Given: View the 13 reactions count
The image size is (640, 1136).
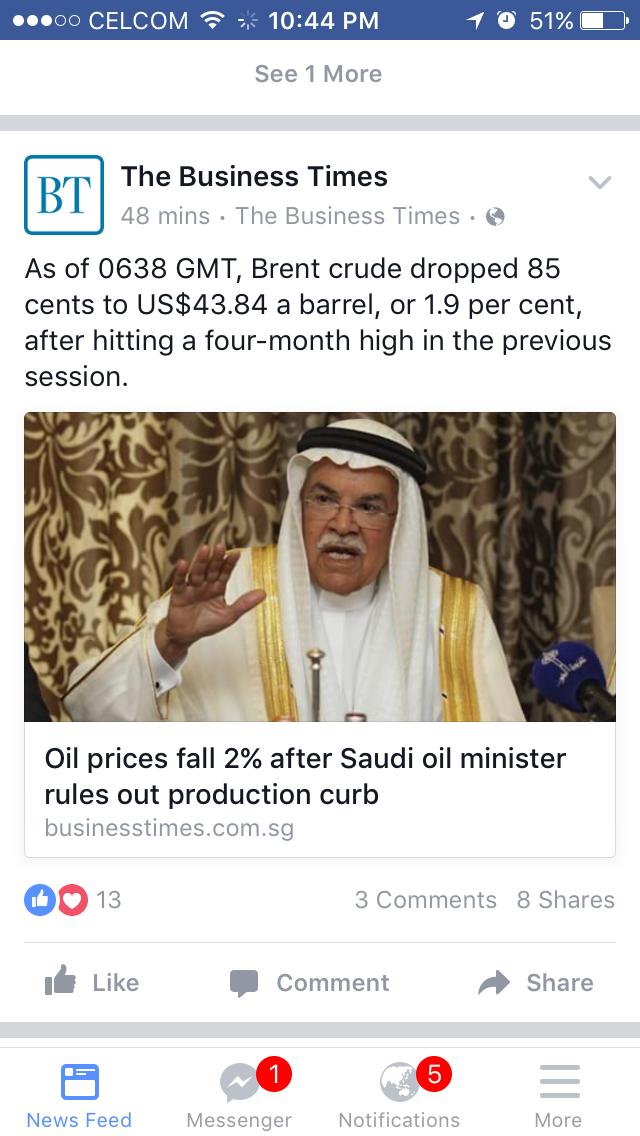Looking at the screenshot, I should (108, 900).
